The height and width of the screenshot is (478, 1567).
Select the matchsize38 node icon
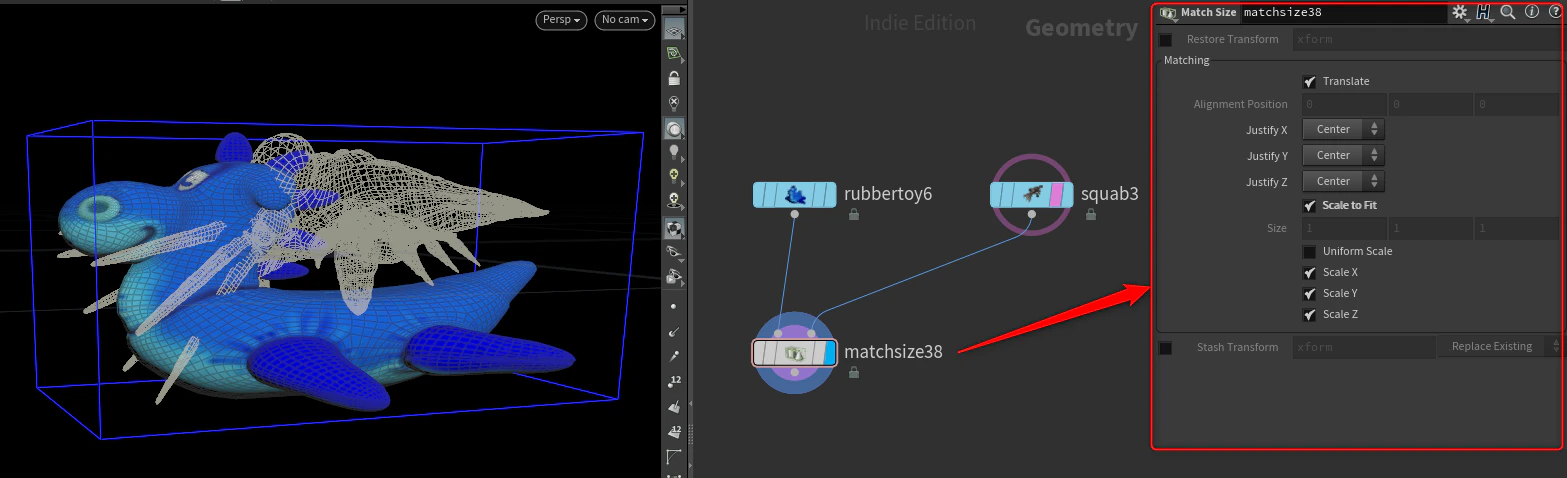click(795, 353)
